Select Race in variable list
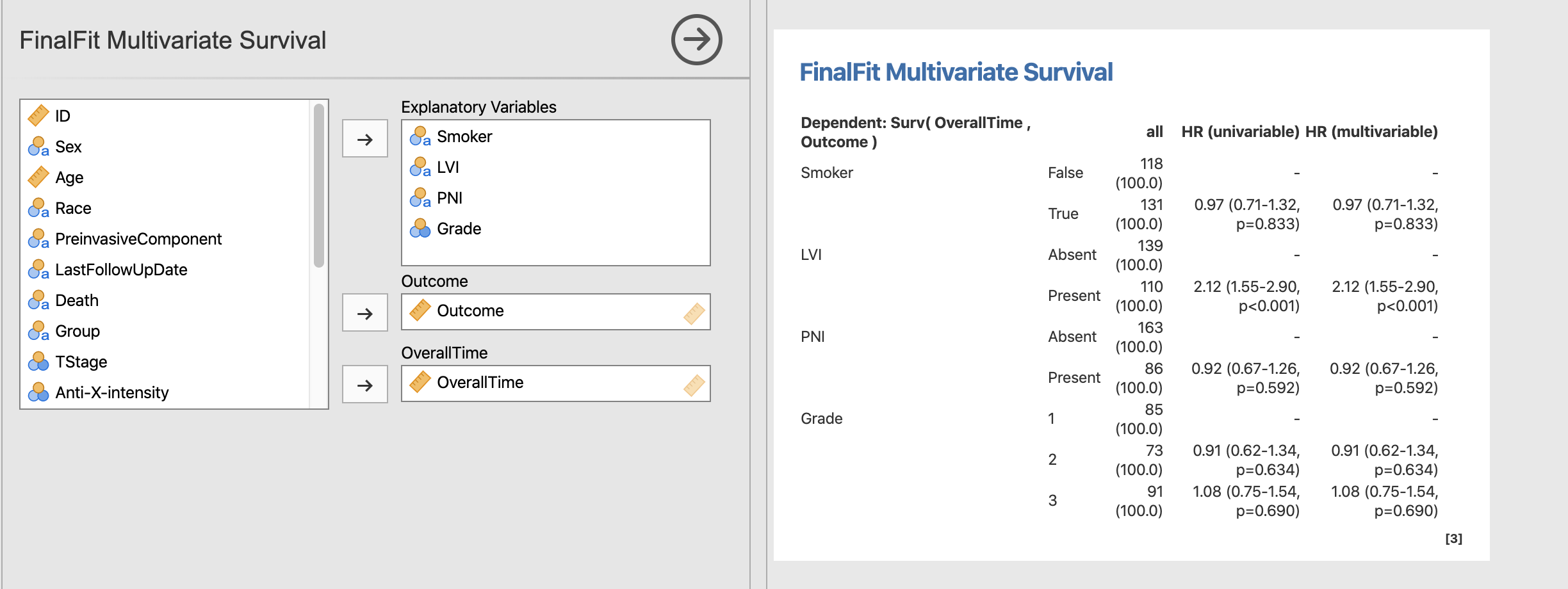 point(166,208)
